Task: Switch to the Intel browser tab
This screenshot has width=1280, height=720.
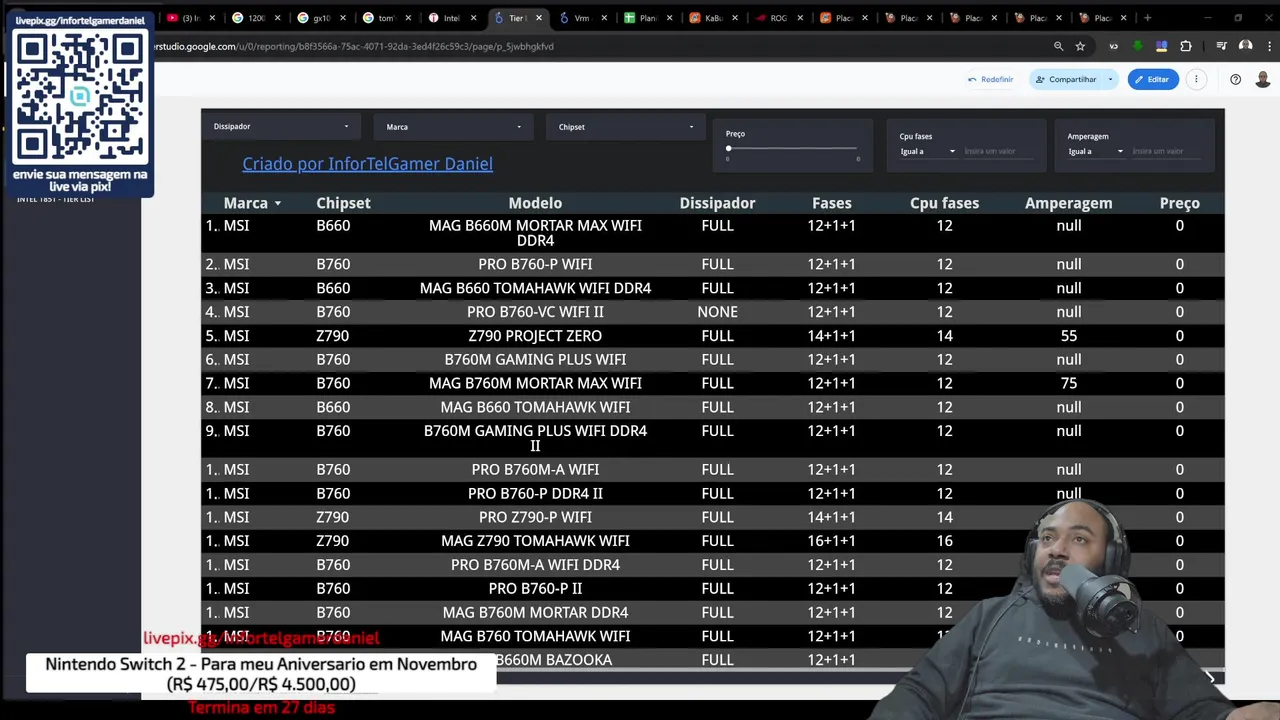Action: 451,17
